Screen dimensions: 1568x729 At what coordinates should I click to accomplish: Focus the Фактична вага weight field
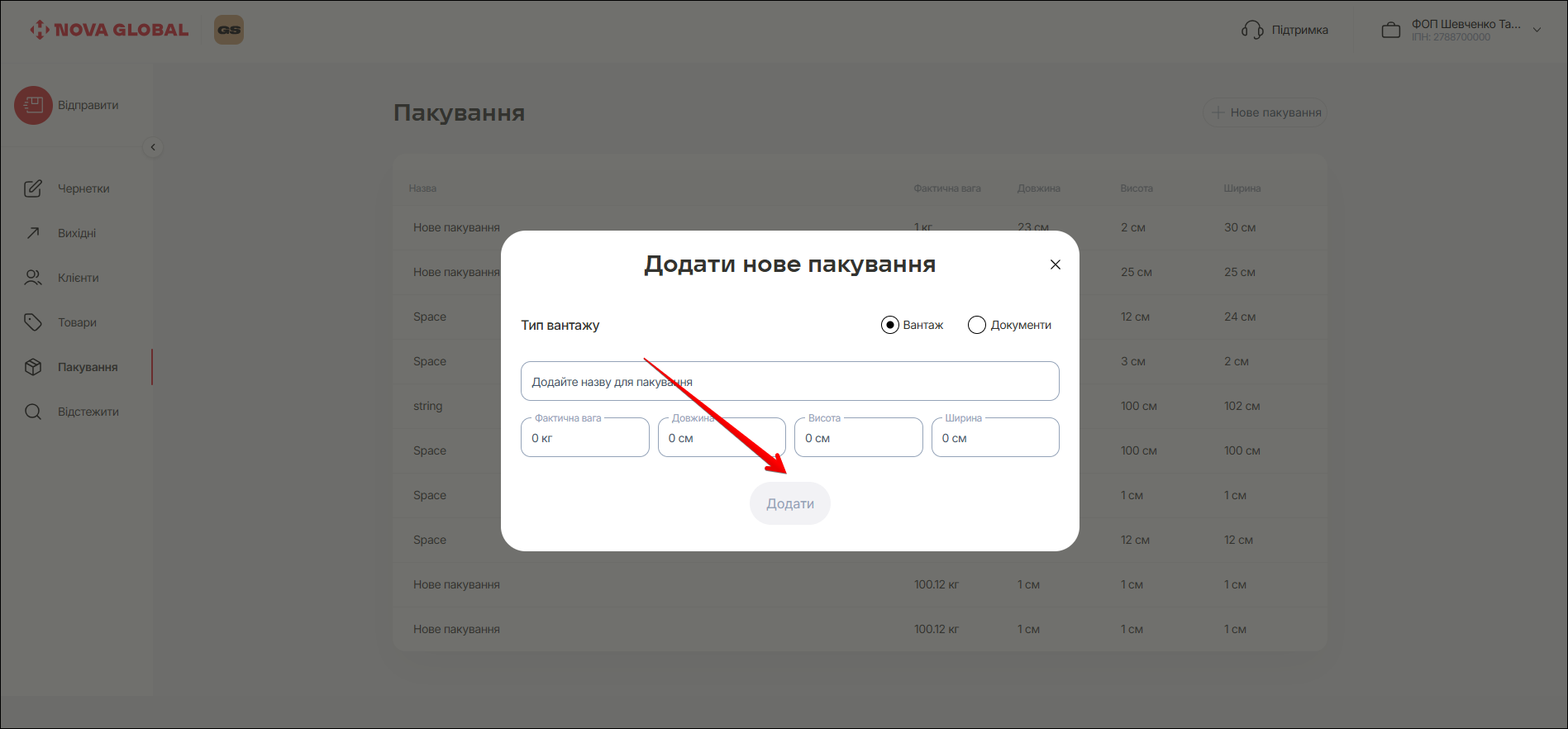click(584, 438)
